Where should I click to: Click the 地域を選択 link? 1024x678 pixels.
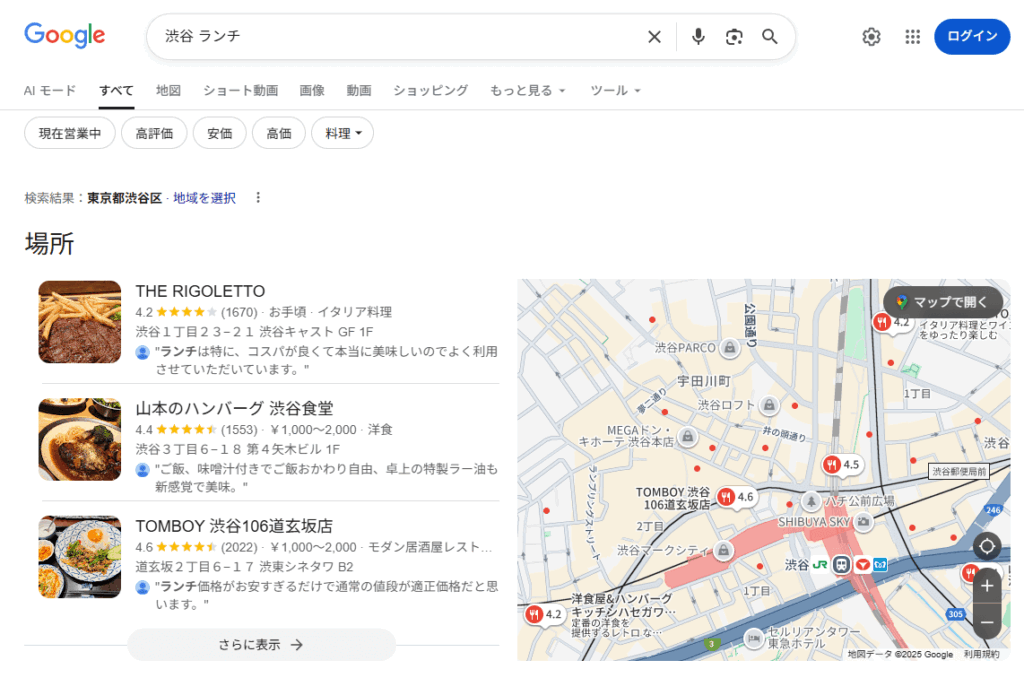pos(204,198)
